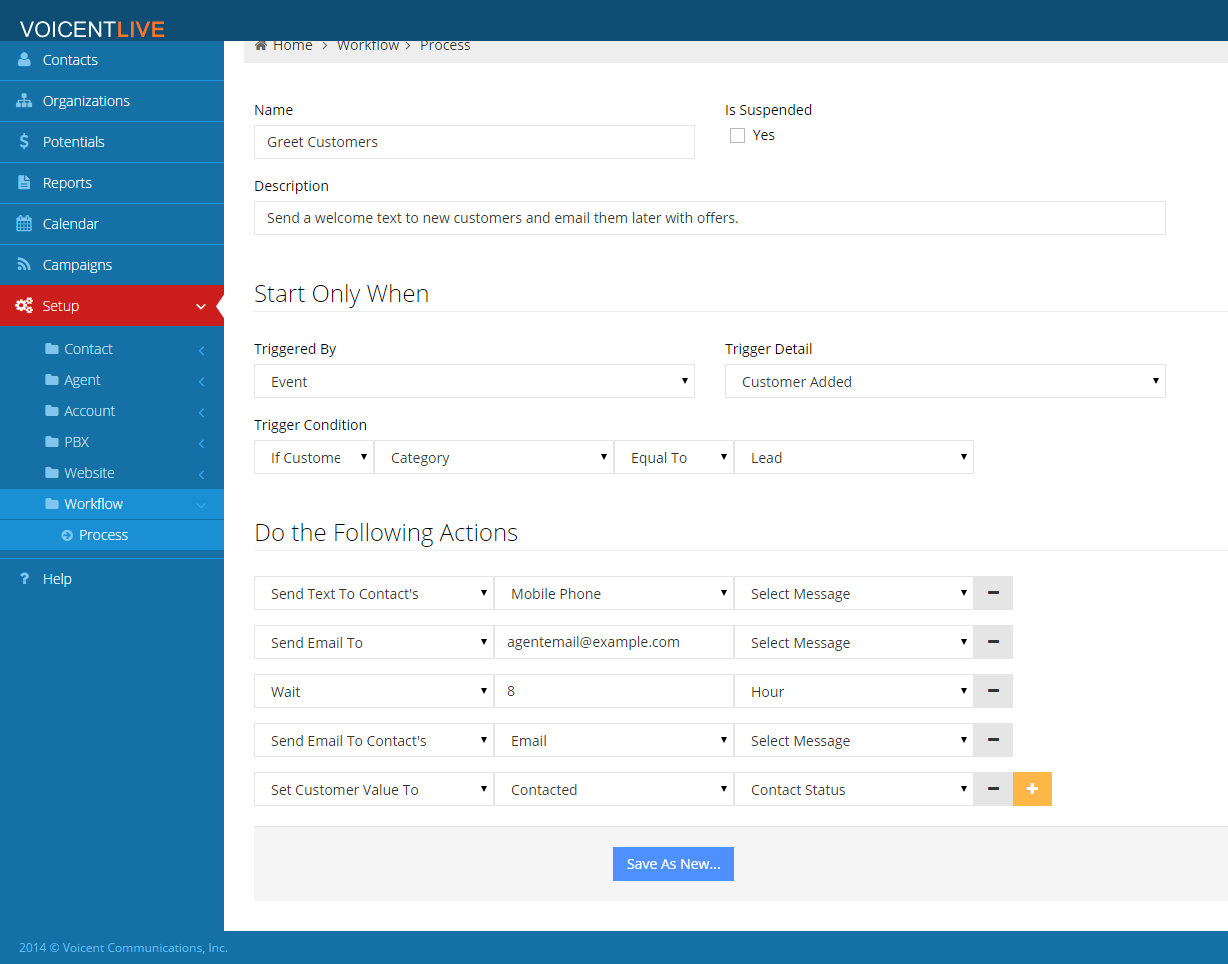Open the Contact Status dropdown

854,789
